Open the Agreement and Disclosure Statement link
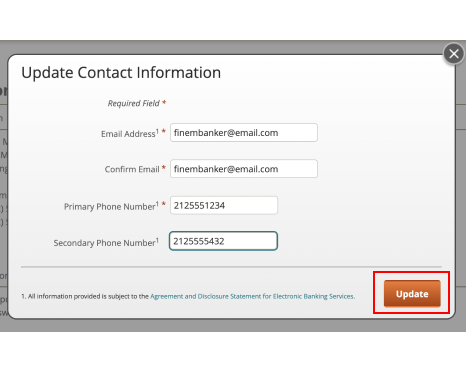The image size is (466, 373). [252, 296]
